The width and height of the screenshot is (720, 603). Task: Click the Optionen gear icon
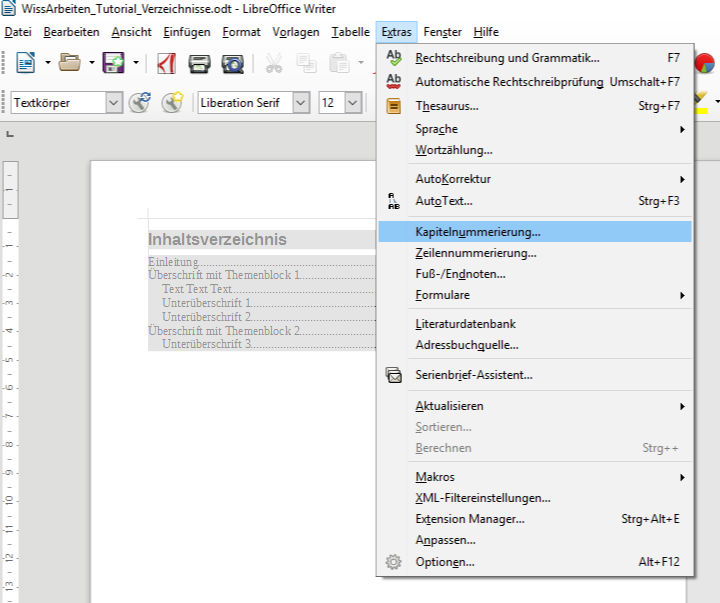[x=394, y=562]
